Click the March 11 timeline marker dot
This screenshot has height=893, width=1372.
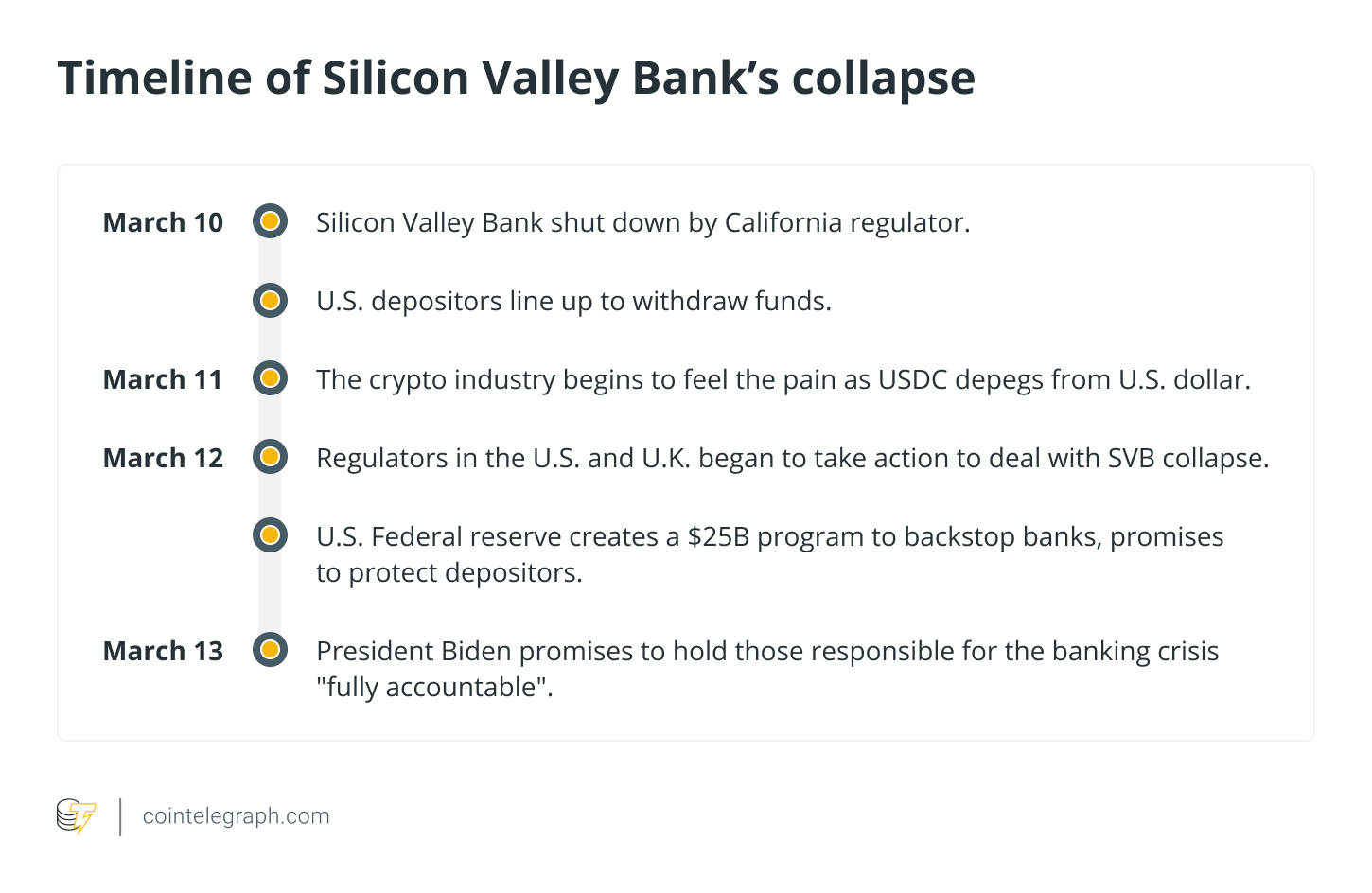pos(270,378)
